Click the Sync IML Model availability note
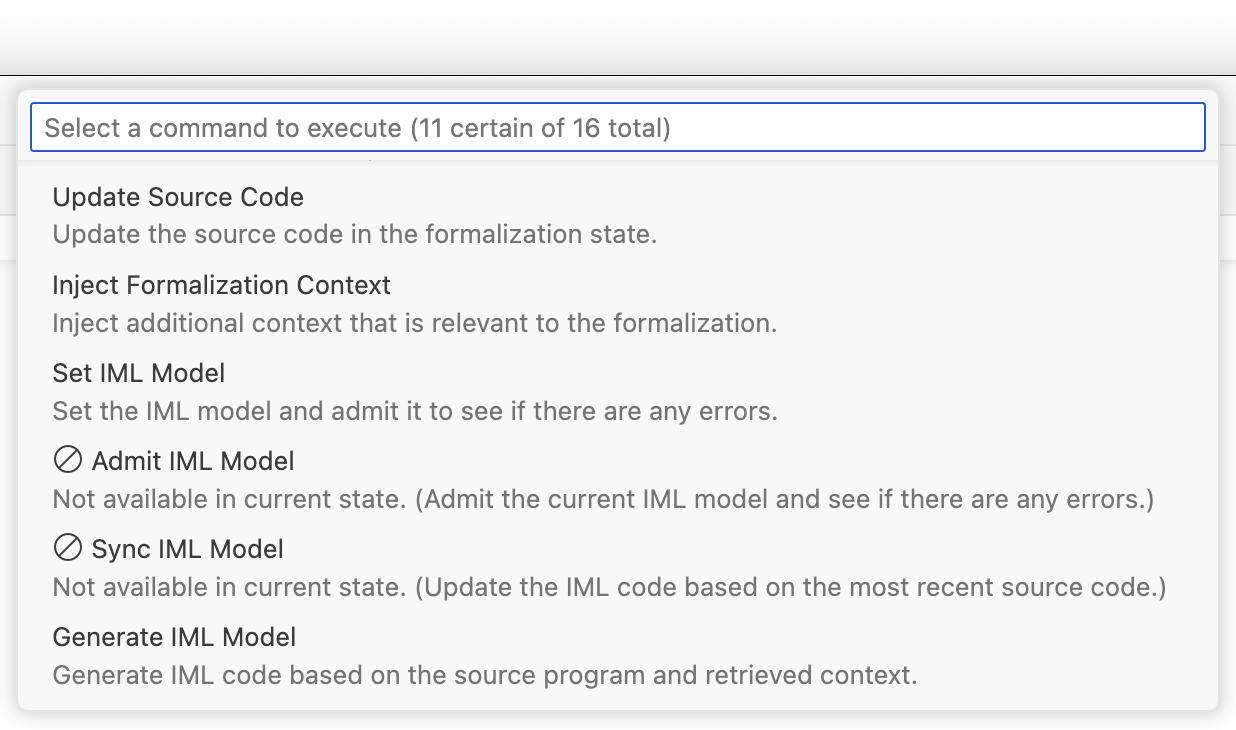The height and width of the screenshot is (730, 1236). [x=611, y=587]
